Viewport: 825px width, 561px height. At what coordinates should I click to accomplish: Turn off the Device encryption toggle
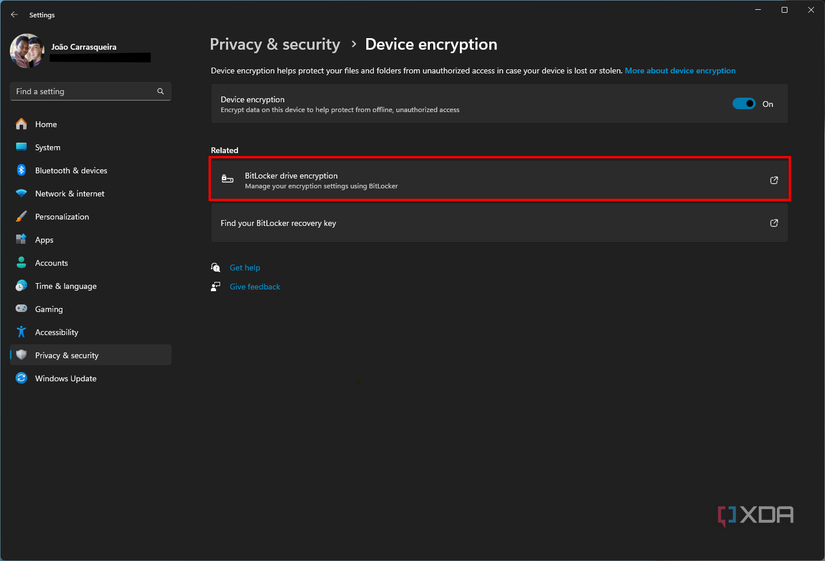coord(744,104)
